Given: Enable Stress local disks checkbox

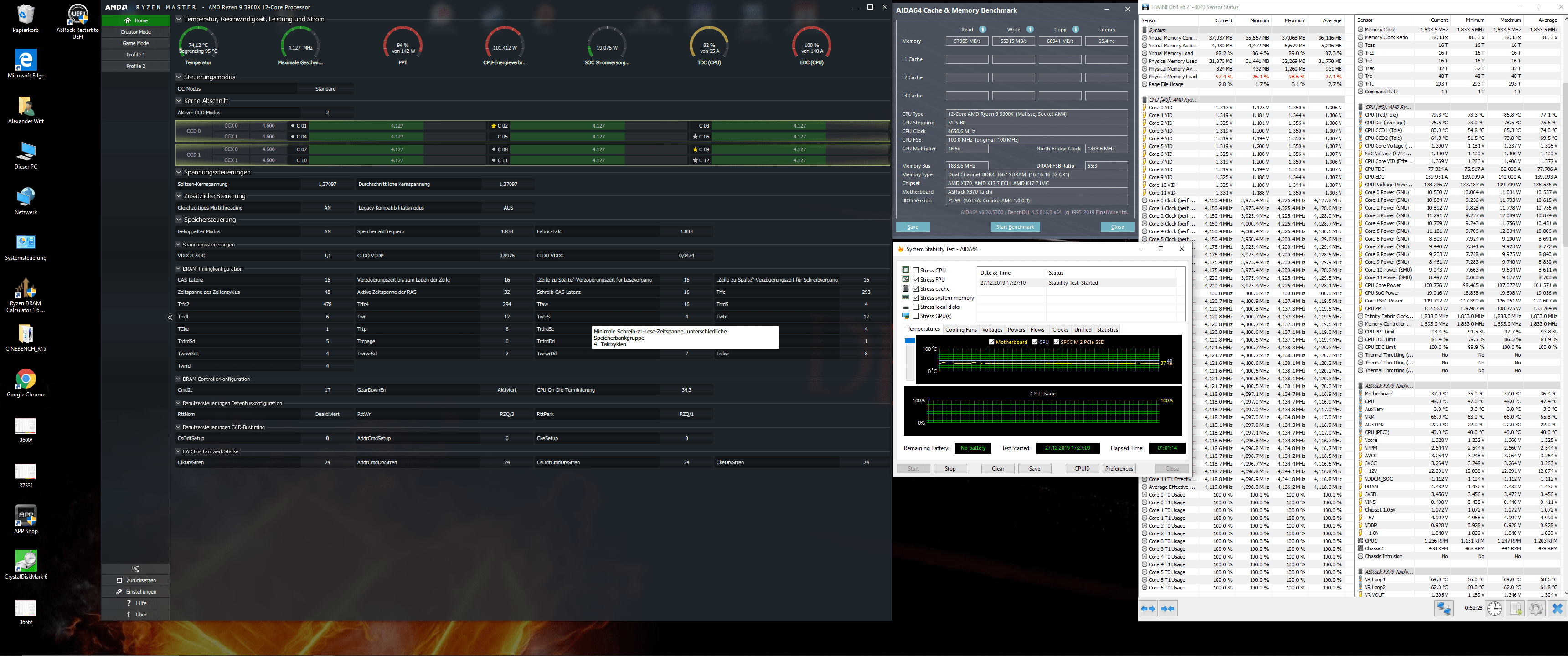Looking at the screenshot, I should point(916,307).
